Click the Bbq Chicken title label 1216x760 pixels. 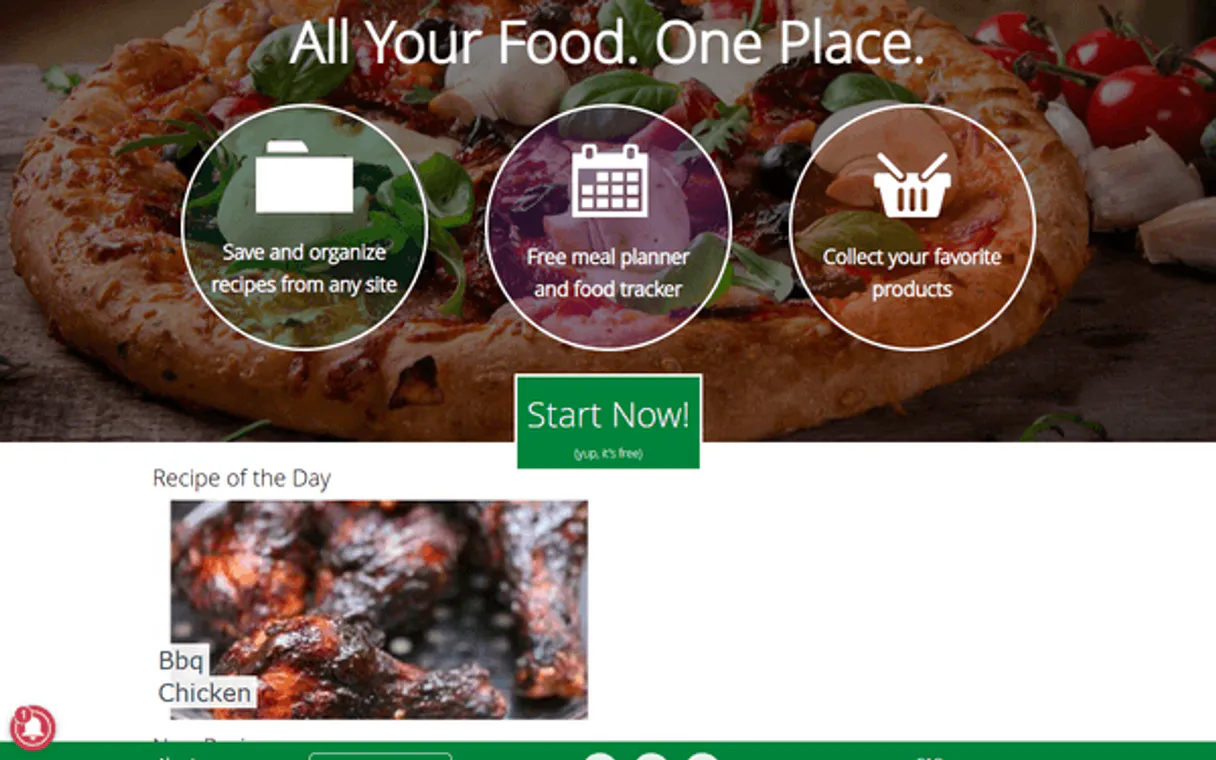point(205,676)
